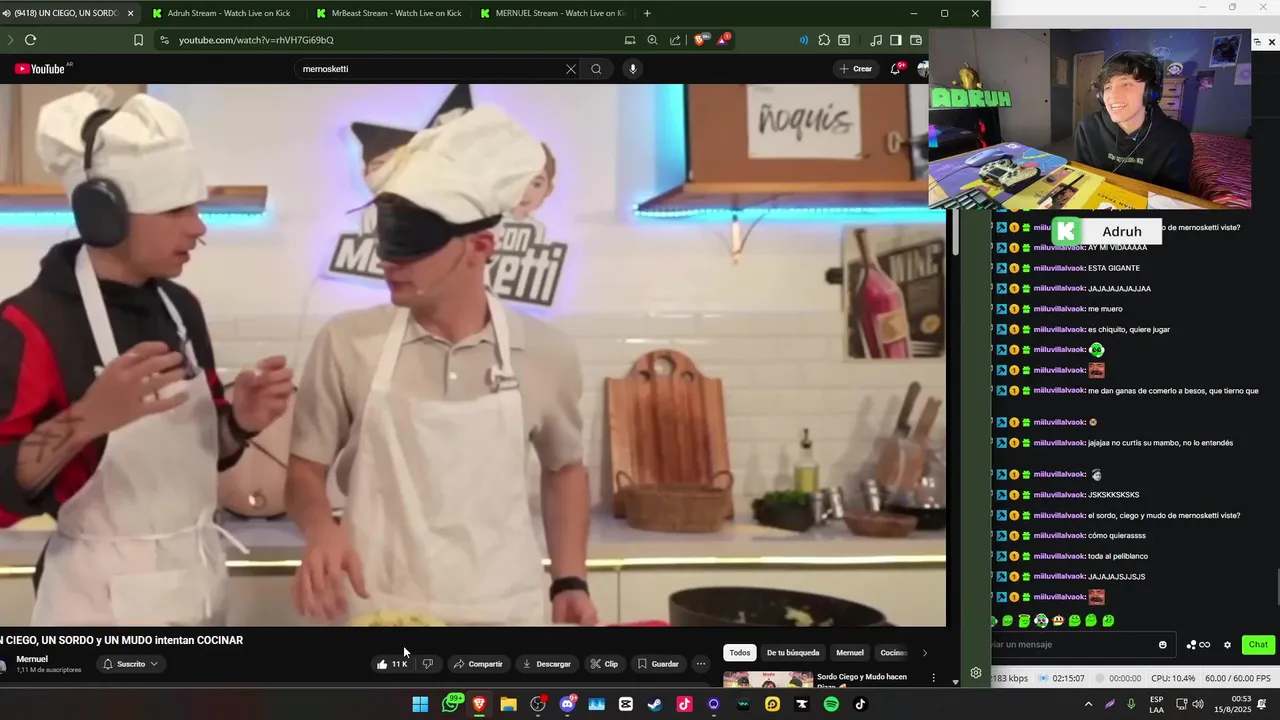The height and width of the screenshot is (720, 1280).
Task: Open settings gear beside chat panel
Action: tap(976, 673)
